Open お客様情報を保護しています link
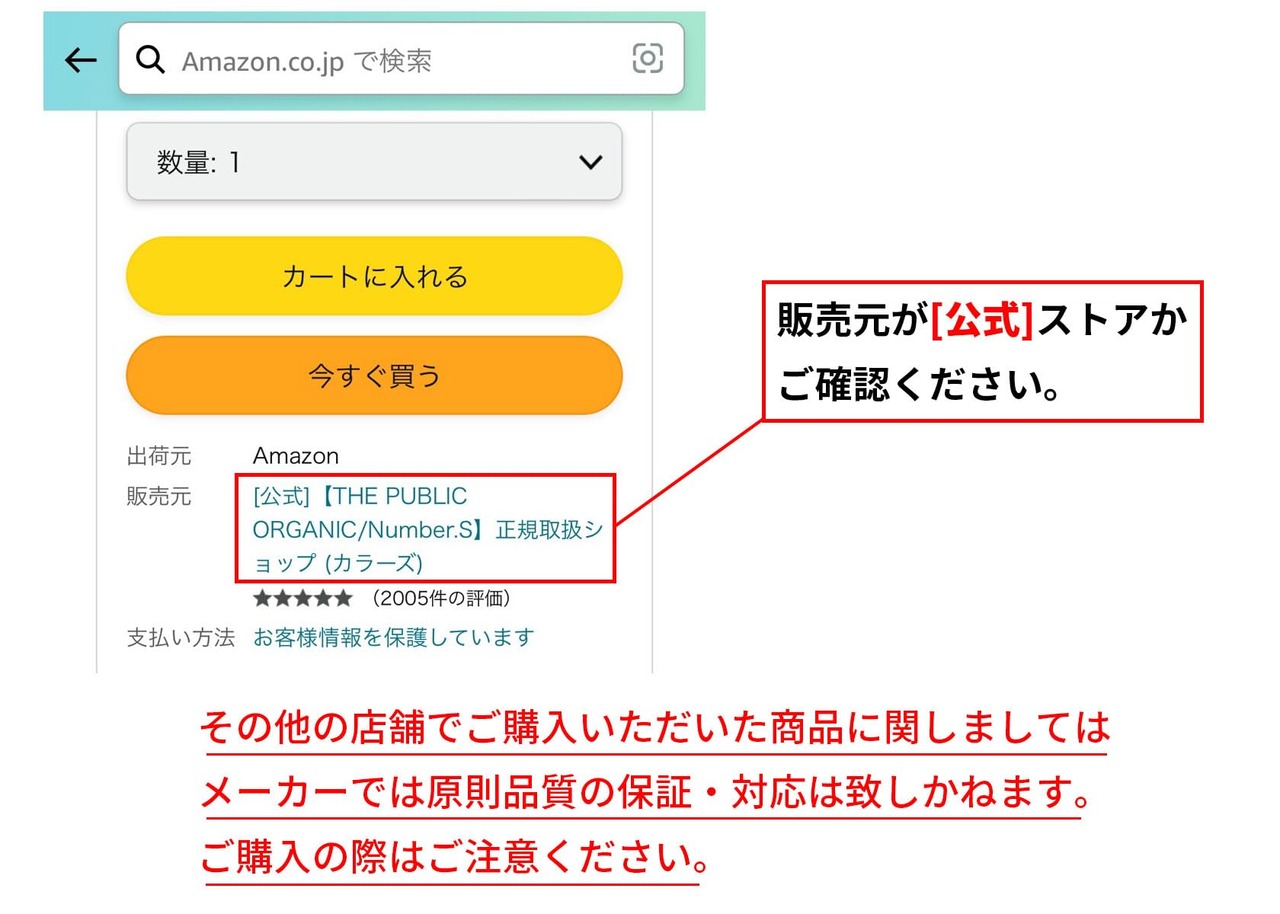This screenshot has width=1280, height=914. [x=393, y=637]
